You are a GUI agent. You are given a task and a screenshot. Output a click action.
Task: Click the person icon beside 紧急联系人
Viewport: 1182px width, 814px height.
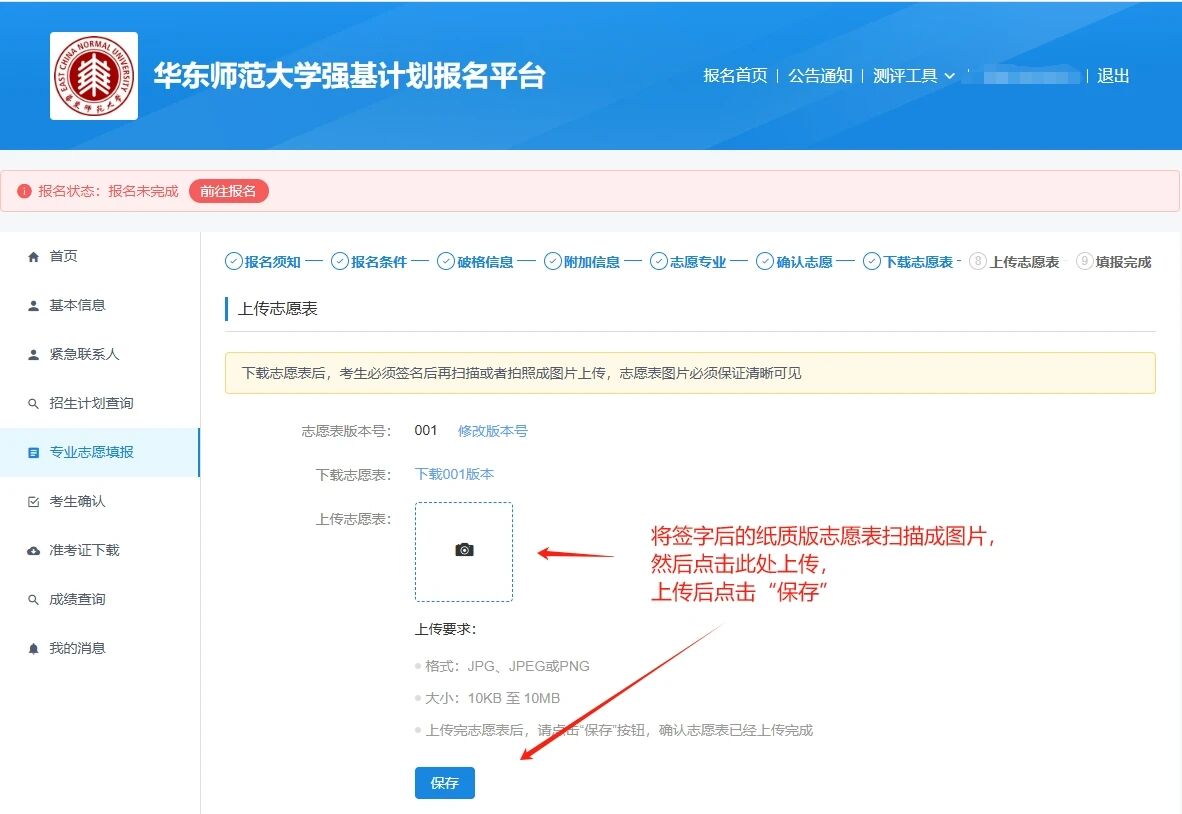pyautogui.click(x=34, y=355)
